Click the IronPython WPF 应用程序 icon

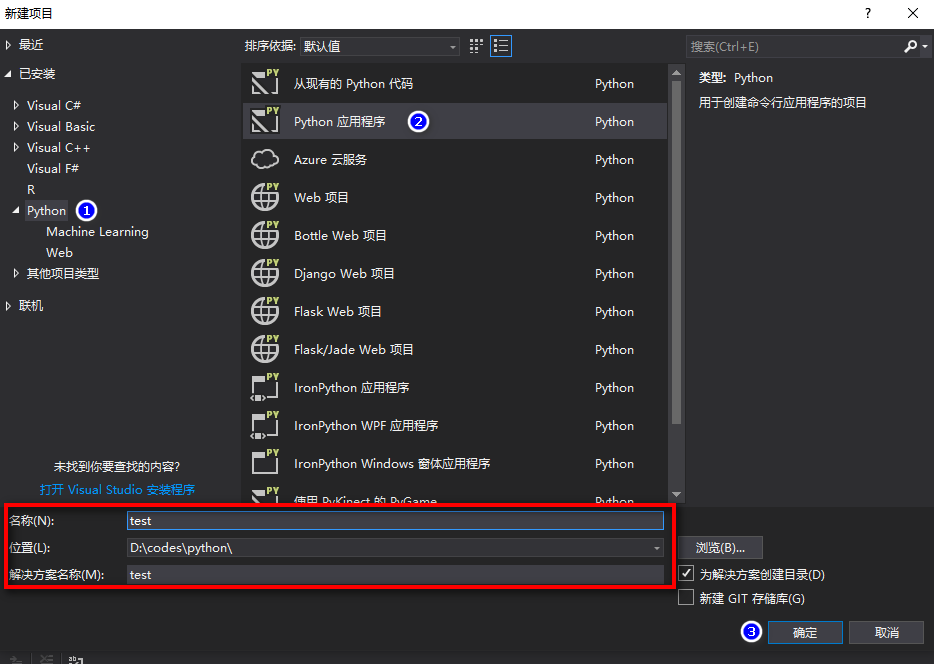[x=265, y=426]
